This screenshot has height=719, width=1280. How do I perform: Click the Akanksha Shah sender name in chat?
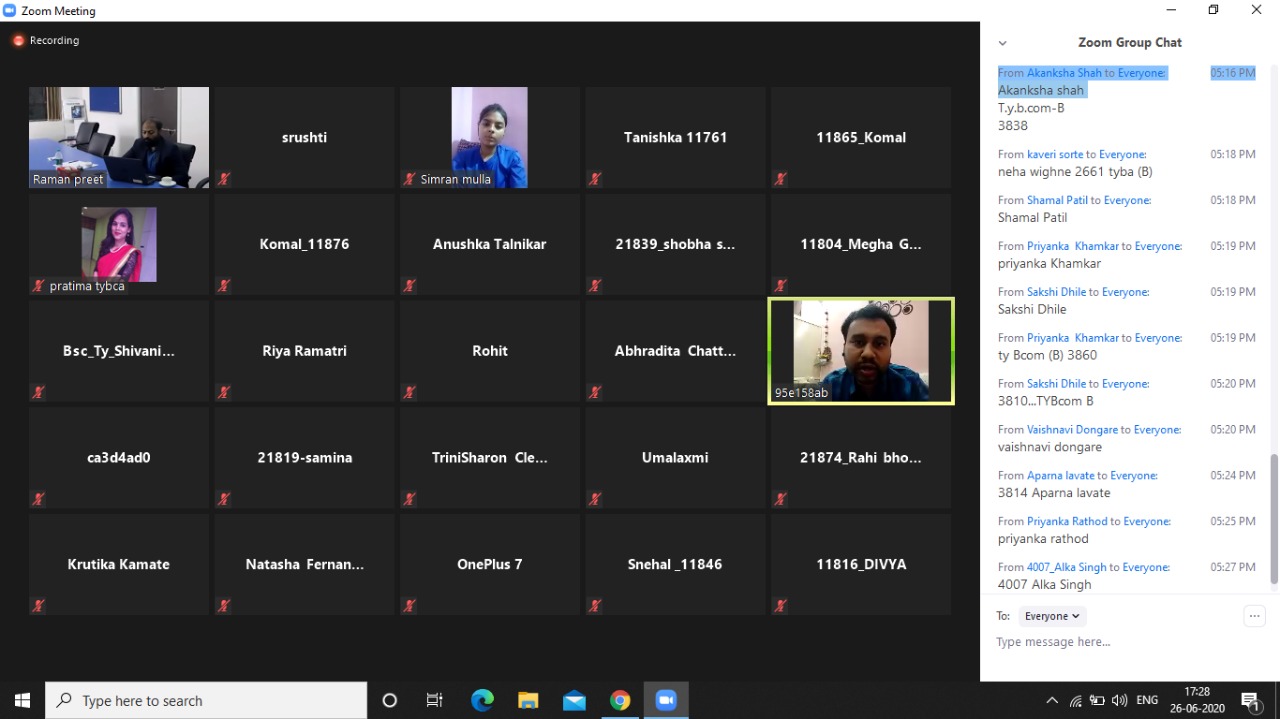(1064, 73)
